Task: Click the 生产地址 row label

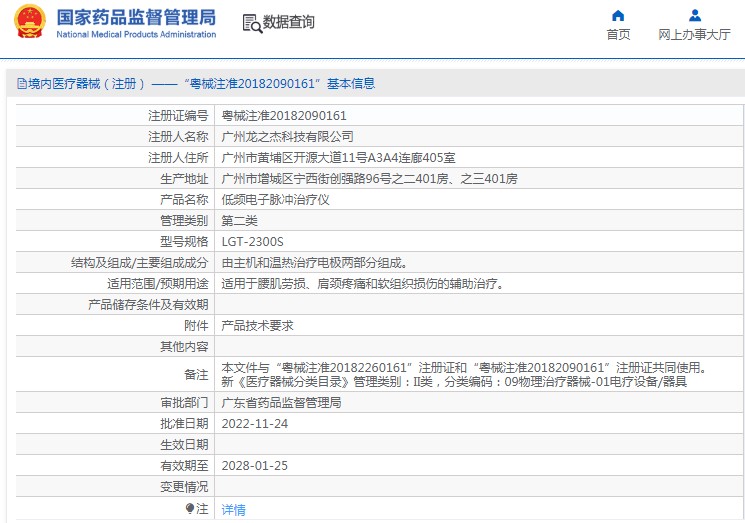Action: pos(184,179)
